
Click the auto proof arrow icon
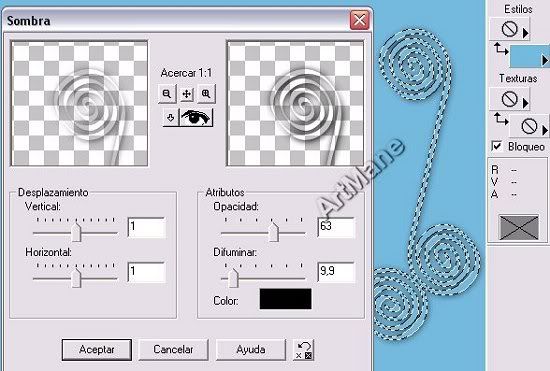pos(171,118)
